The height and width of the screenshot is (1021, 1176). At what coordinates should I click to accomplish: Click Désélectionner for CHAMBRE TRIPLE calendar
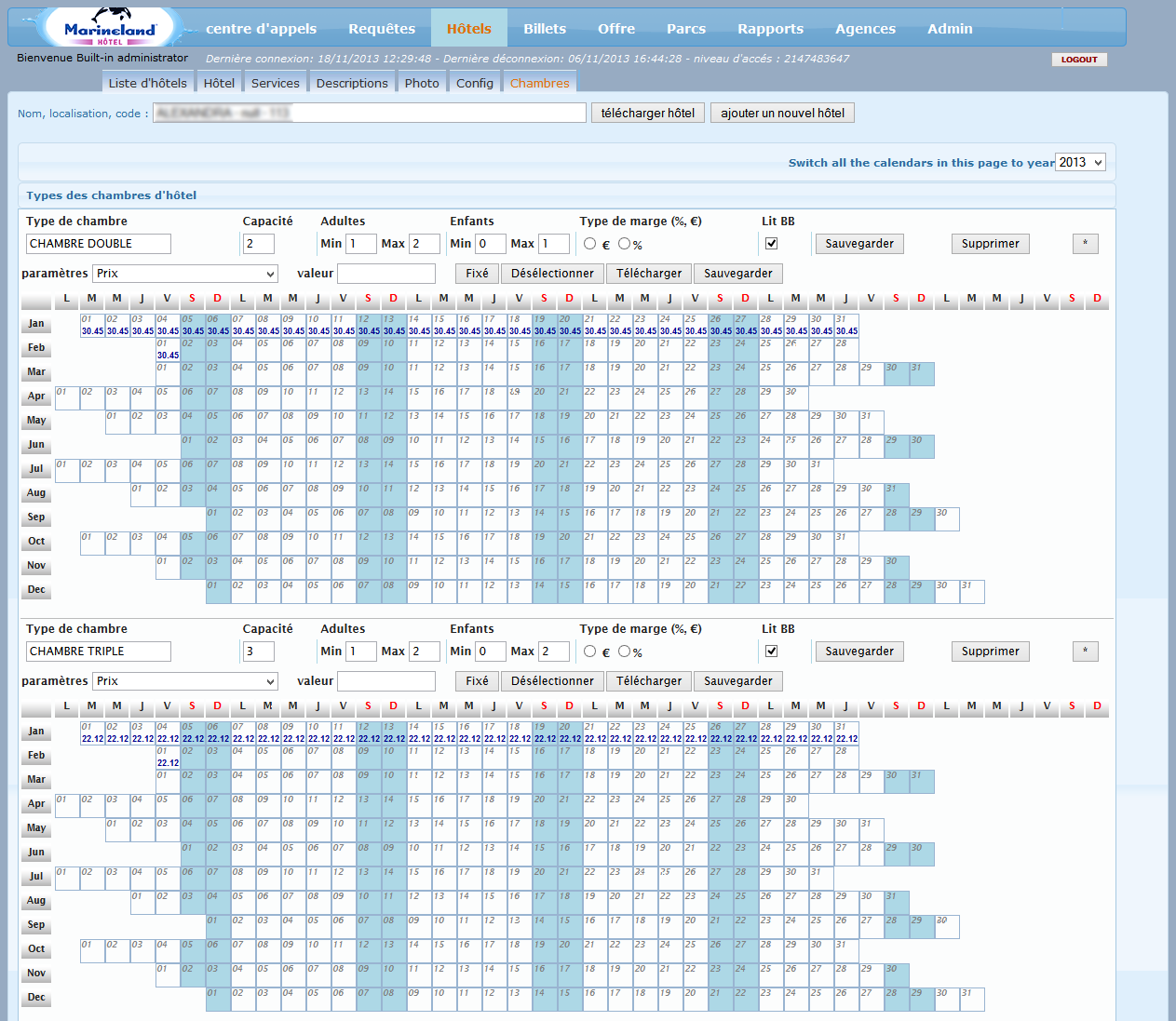[552, 681]
